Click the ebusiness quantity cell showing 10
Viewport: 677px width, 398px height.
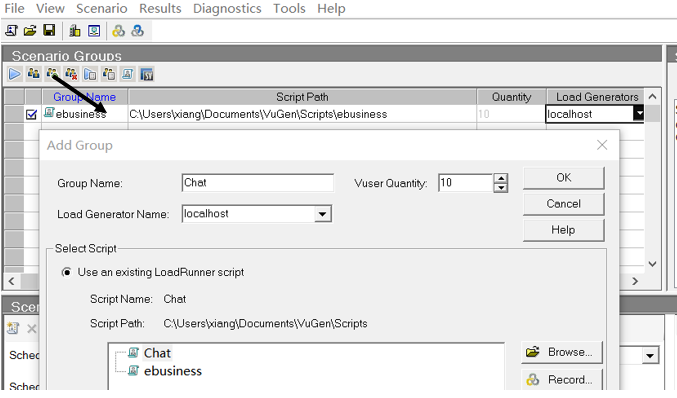click(512, 114)
